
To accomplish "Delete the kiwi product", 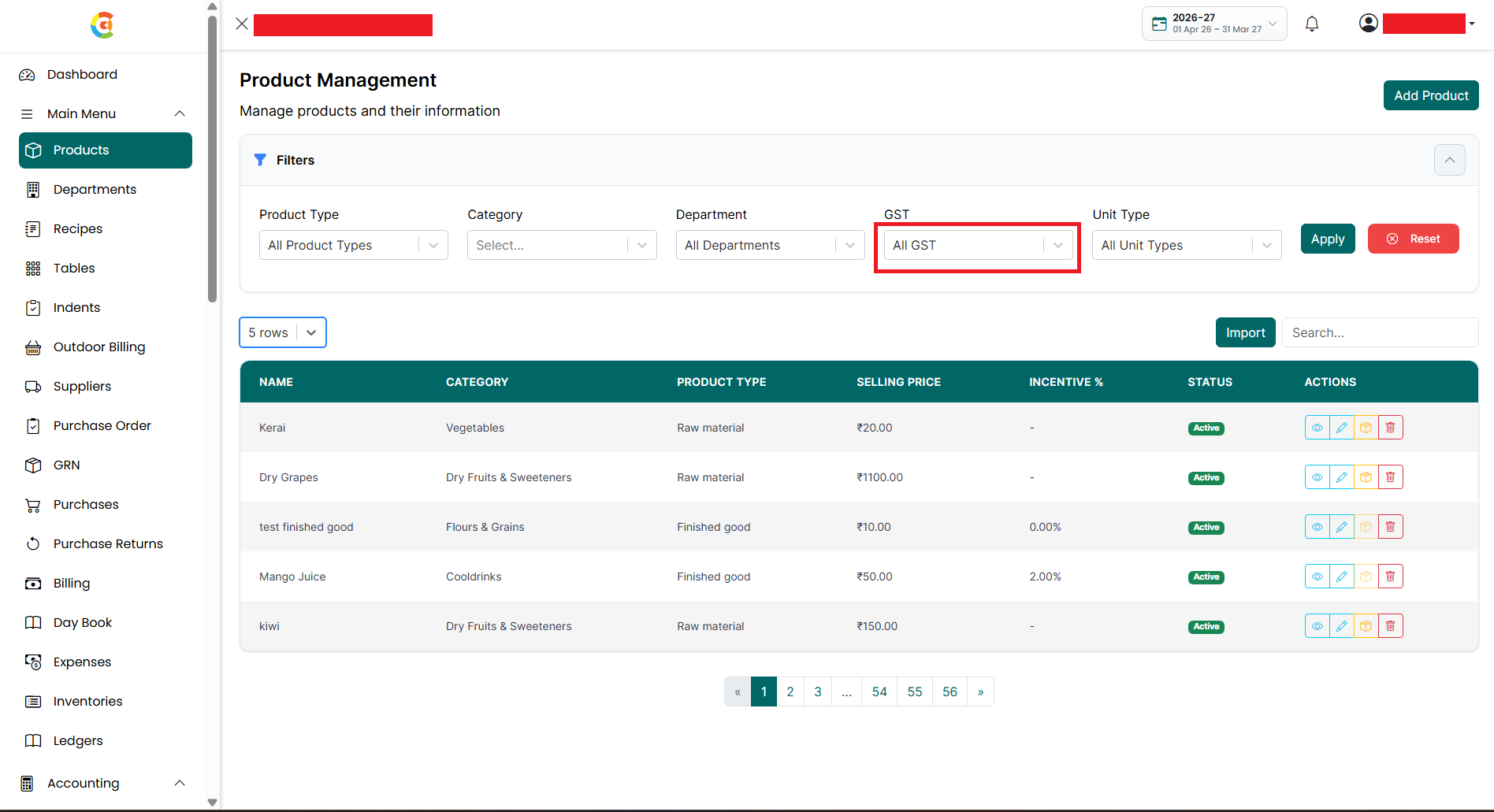I will [x=1390, y=626].
